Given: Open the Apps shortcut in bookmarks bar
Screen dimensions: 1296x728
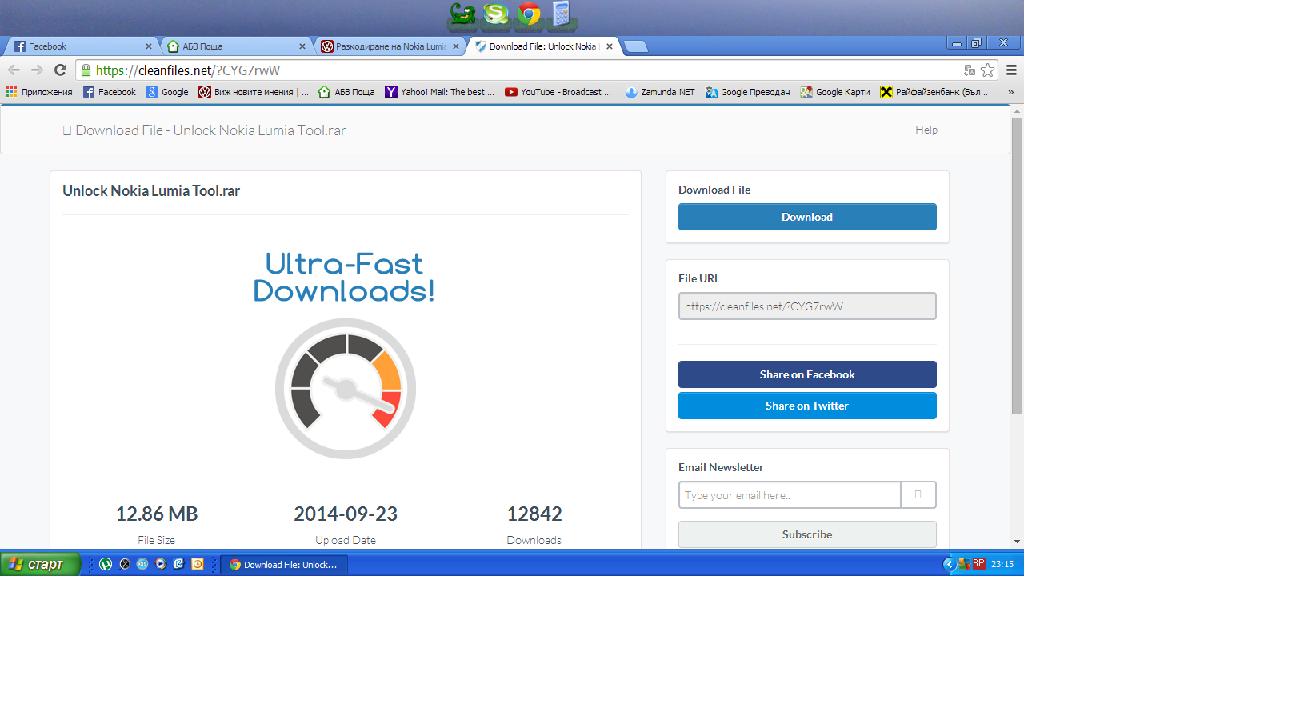Looking at the screenshot, I should [39, 92].
